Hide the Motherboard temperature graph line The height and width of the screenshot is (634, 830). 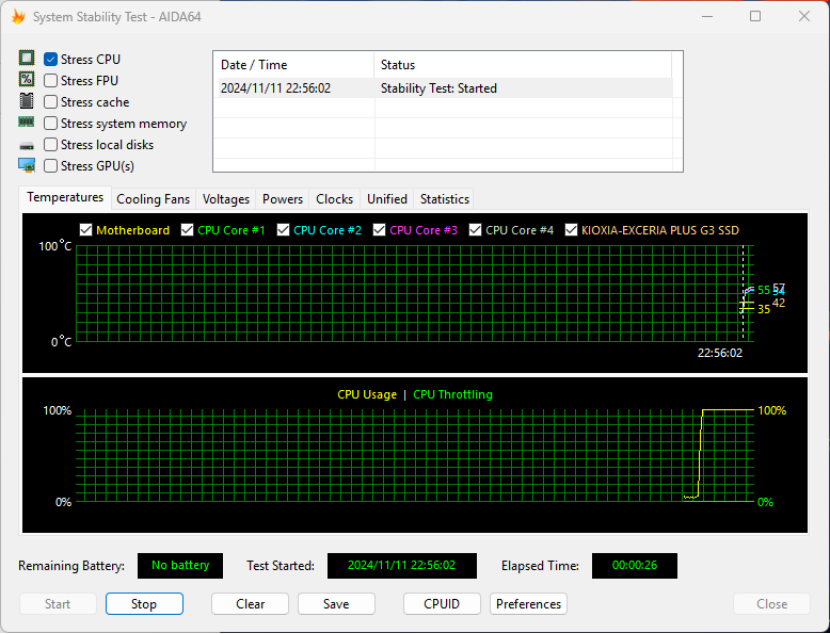pyautogui.click(x=86, y=230)
